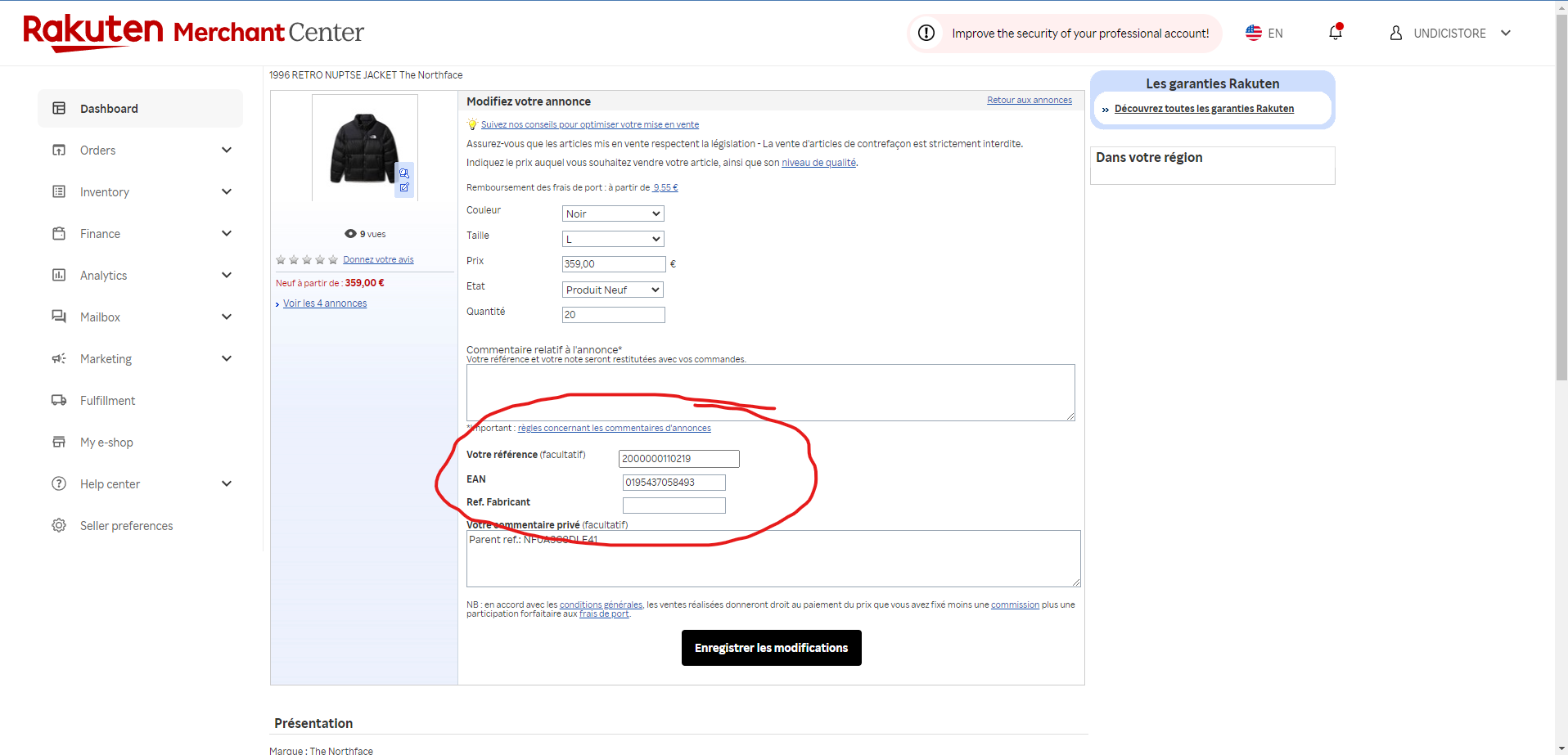Click the Quantité input field

point(614,315)
